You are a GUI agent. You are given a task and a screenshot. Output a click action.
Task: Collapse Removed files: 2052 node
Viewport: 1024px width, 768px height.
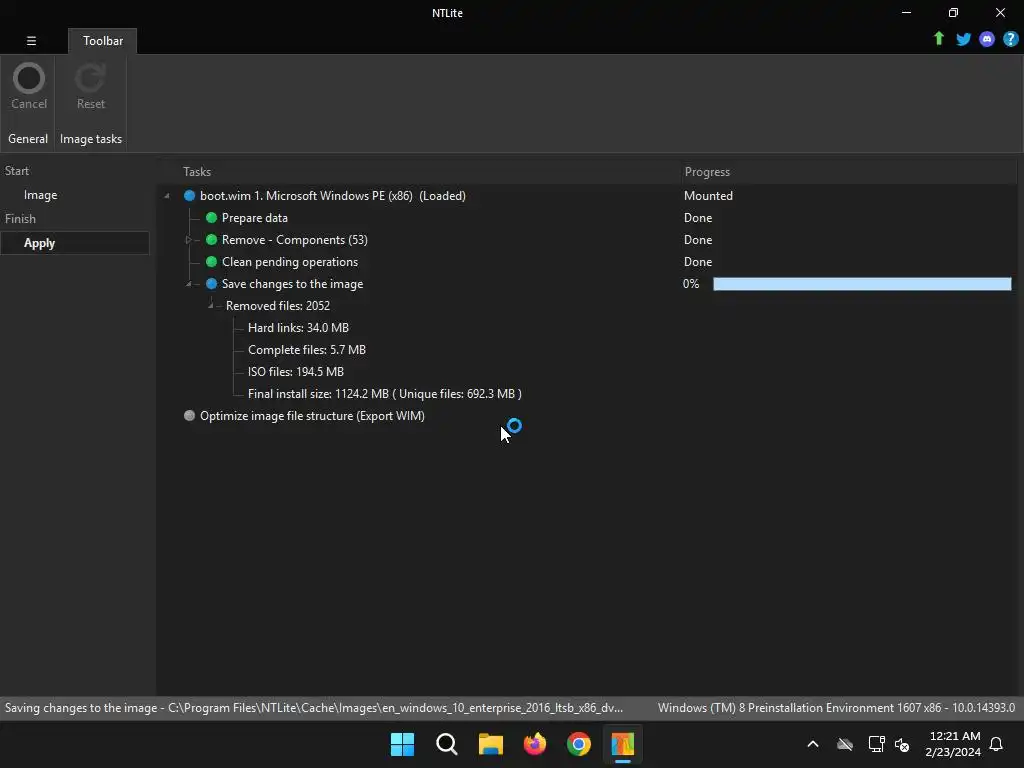click(x=210, y=305)
